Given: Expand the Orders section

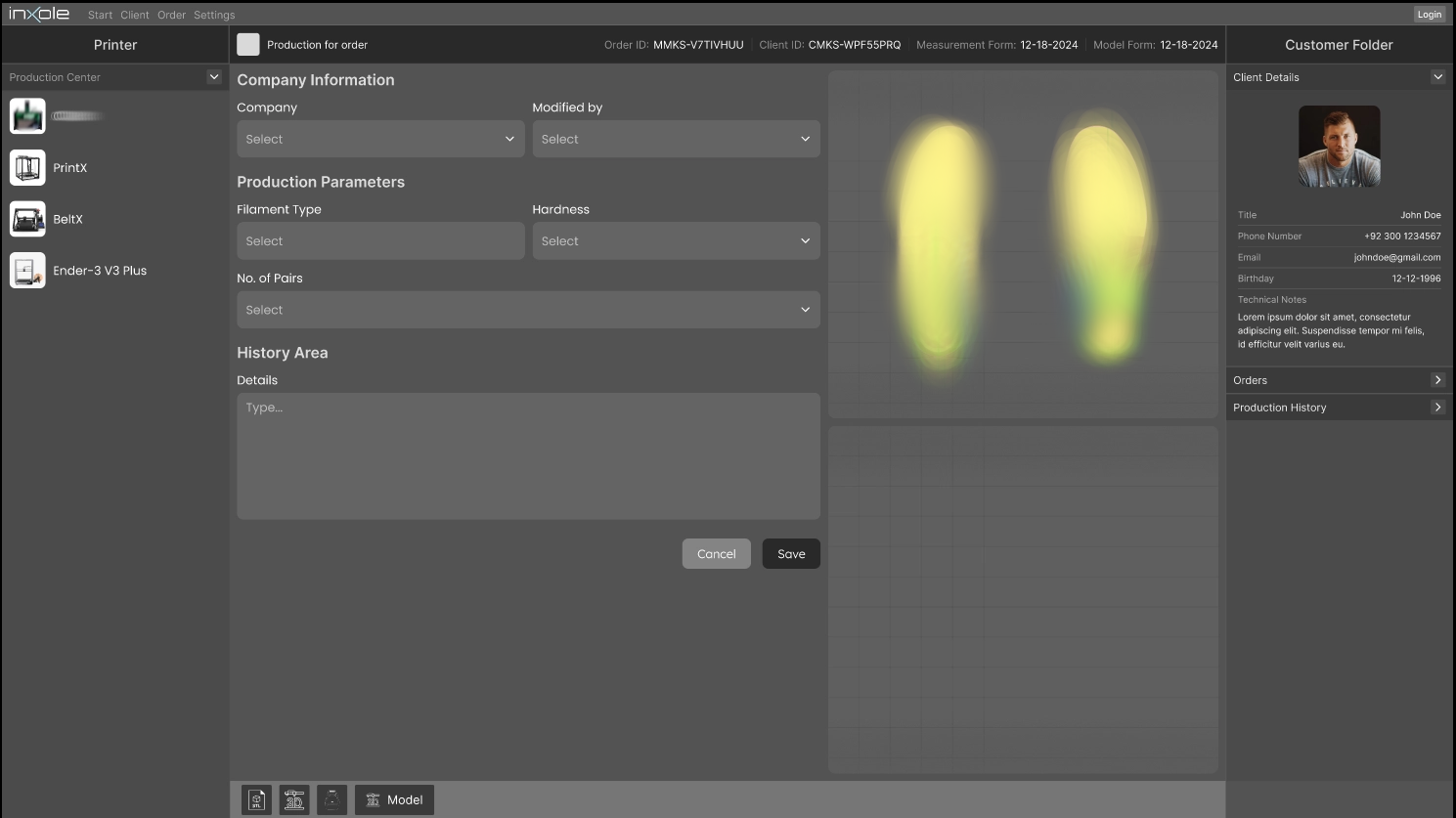Looking at the screenshot, I should pos(1437,380).
